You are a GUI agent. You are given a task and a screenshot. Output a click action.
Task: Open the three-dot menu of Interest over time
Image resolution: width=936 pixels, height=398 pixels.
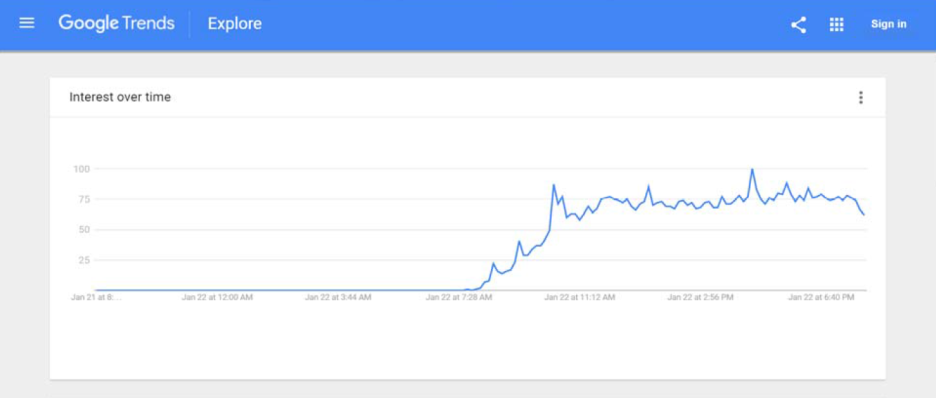[x=860, y=97]
